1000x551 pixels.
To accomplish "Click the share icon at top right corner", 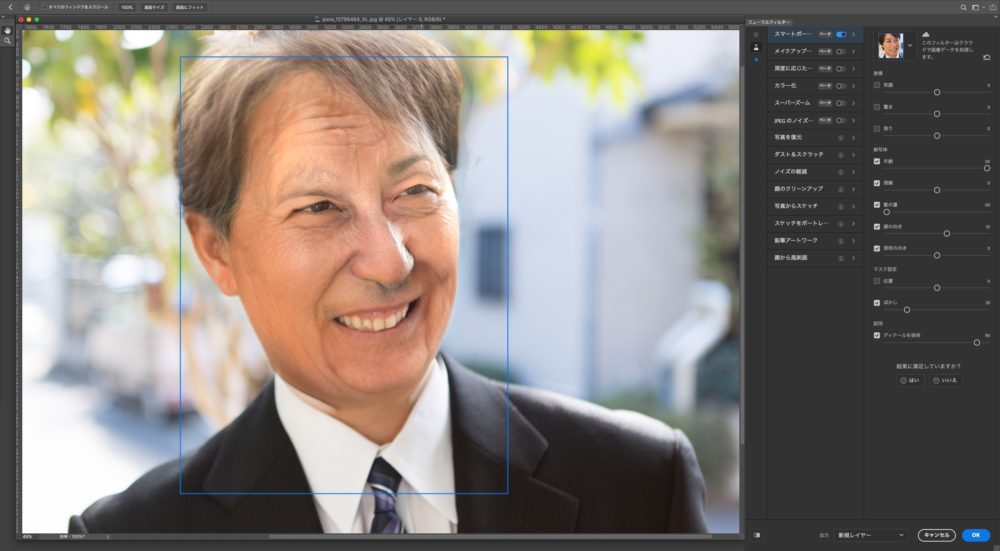I will tap(992, 8).
